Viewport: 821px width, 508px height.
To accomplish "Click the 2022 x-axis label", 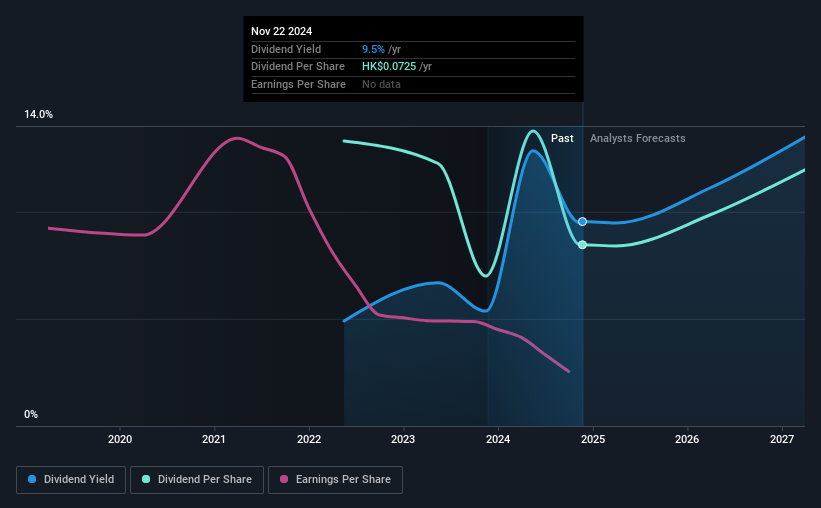I will pyautogui.click(x=309, y=439).
